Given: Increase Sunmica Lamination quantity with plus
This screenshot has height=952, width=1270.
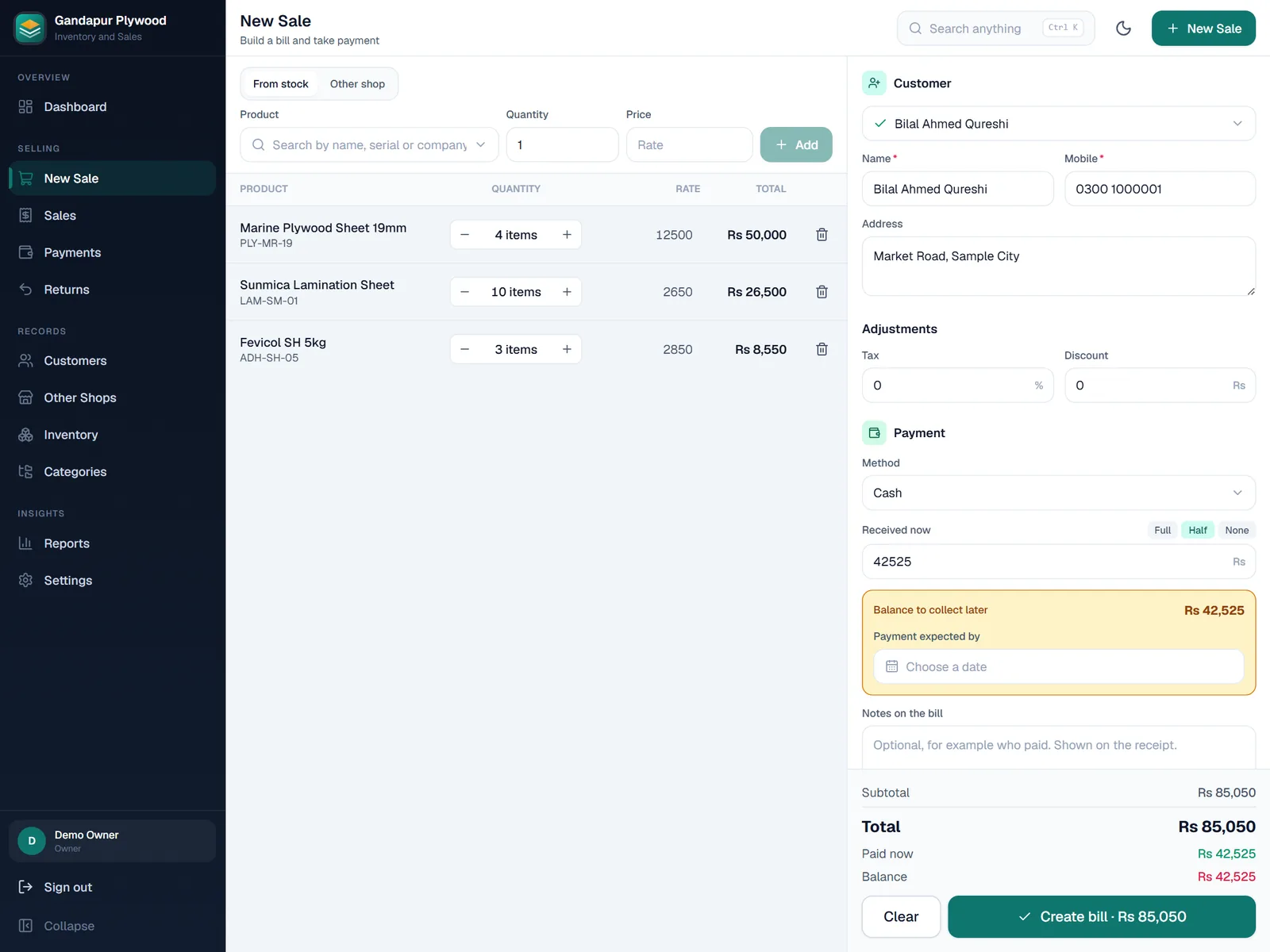Looking at the screenshot, I should [x=567, y=292].
